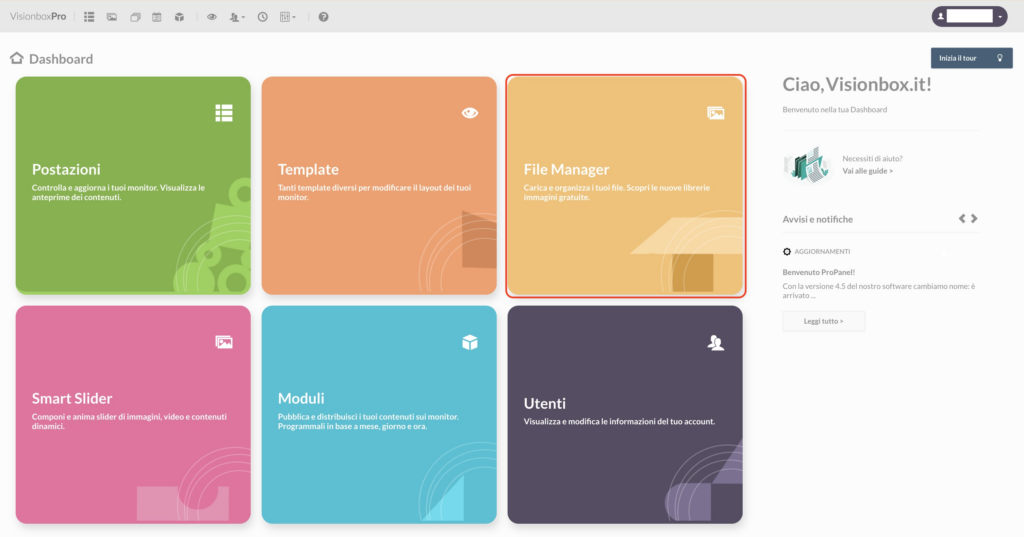Open the Utenti card
Viewport: 1024px width, 537px height.
[625, 415]
